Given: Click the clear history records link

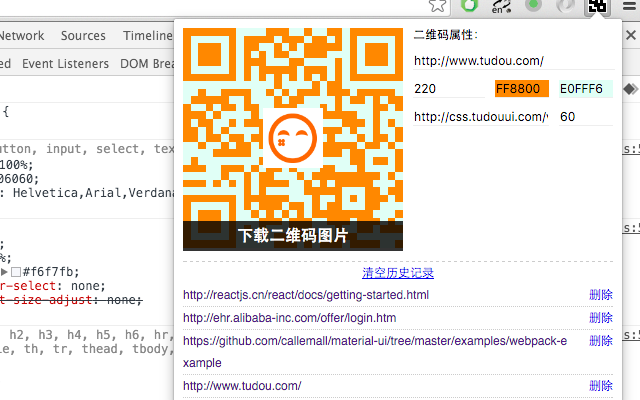Looking at the screenshot, I should (398, 273).
